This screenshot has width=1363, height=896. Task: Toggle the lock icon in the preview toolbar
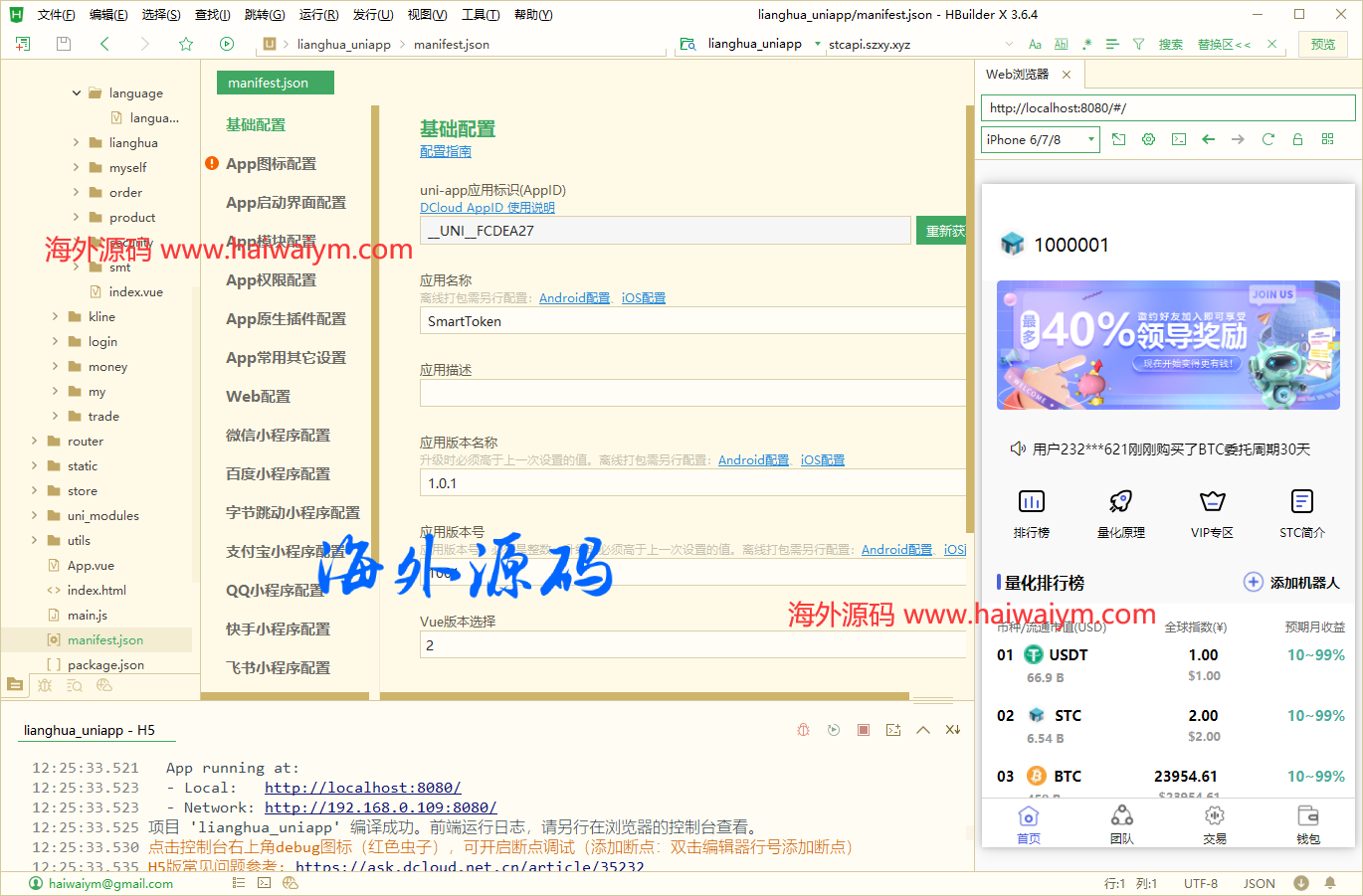pyautogui.click(x=1298, y=140)
